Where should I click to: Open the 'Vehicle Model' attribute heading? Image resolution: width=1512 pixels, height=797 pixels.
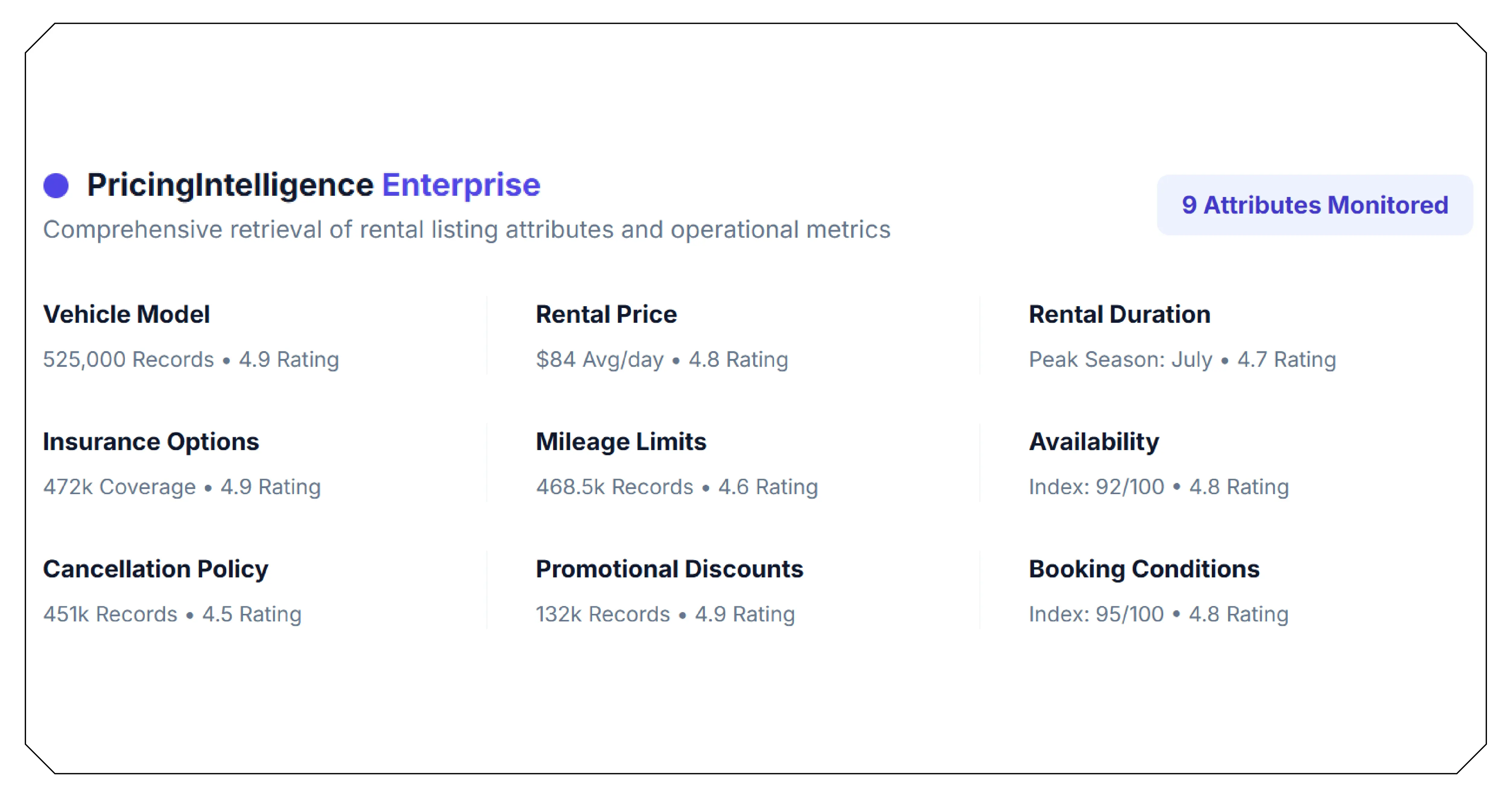[x=126, y=315]
